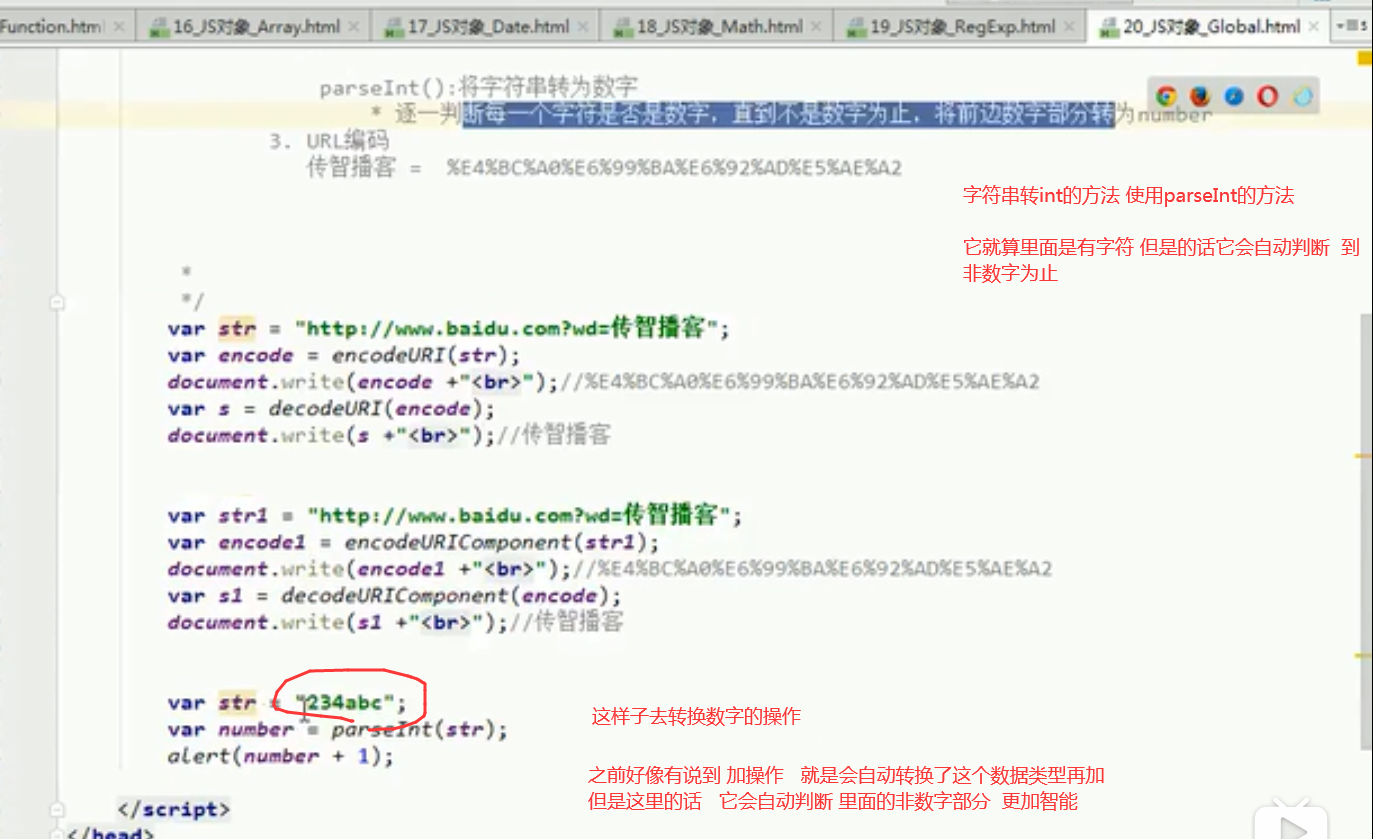Click the '传智播客 = %E4%BC...' comment line
Viewport: 1373px width, 839px height.
click(604, 168)
